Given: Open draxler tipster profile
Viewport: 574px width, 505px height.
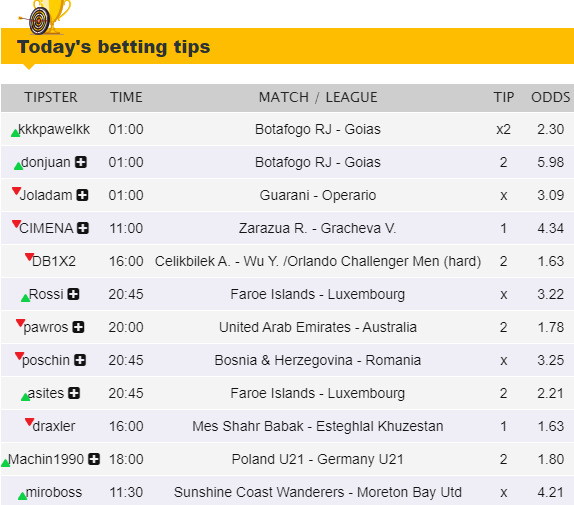Looking at the screenshot, I should (x=54, y=426).
